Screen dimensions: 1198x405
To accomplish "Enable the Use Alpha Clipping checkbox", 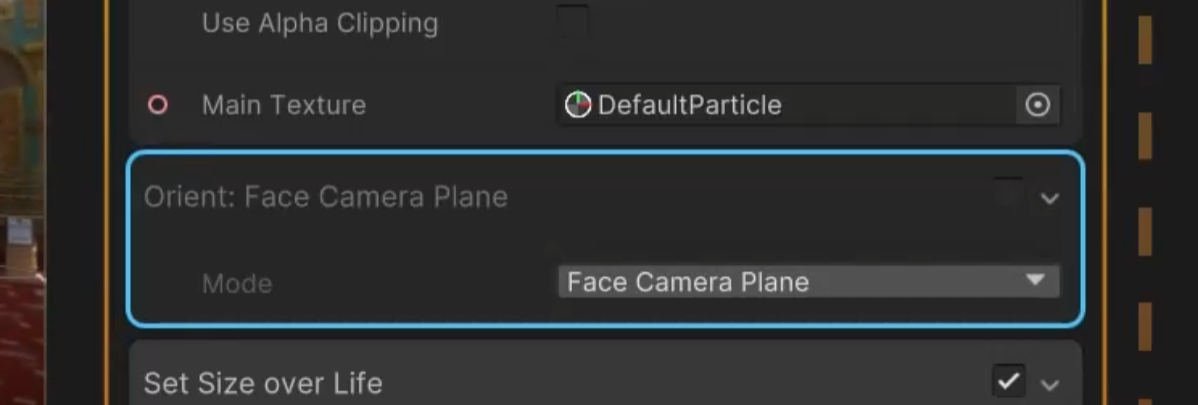I will click(572, 21).
